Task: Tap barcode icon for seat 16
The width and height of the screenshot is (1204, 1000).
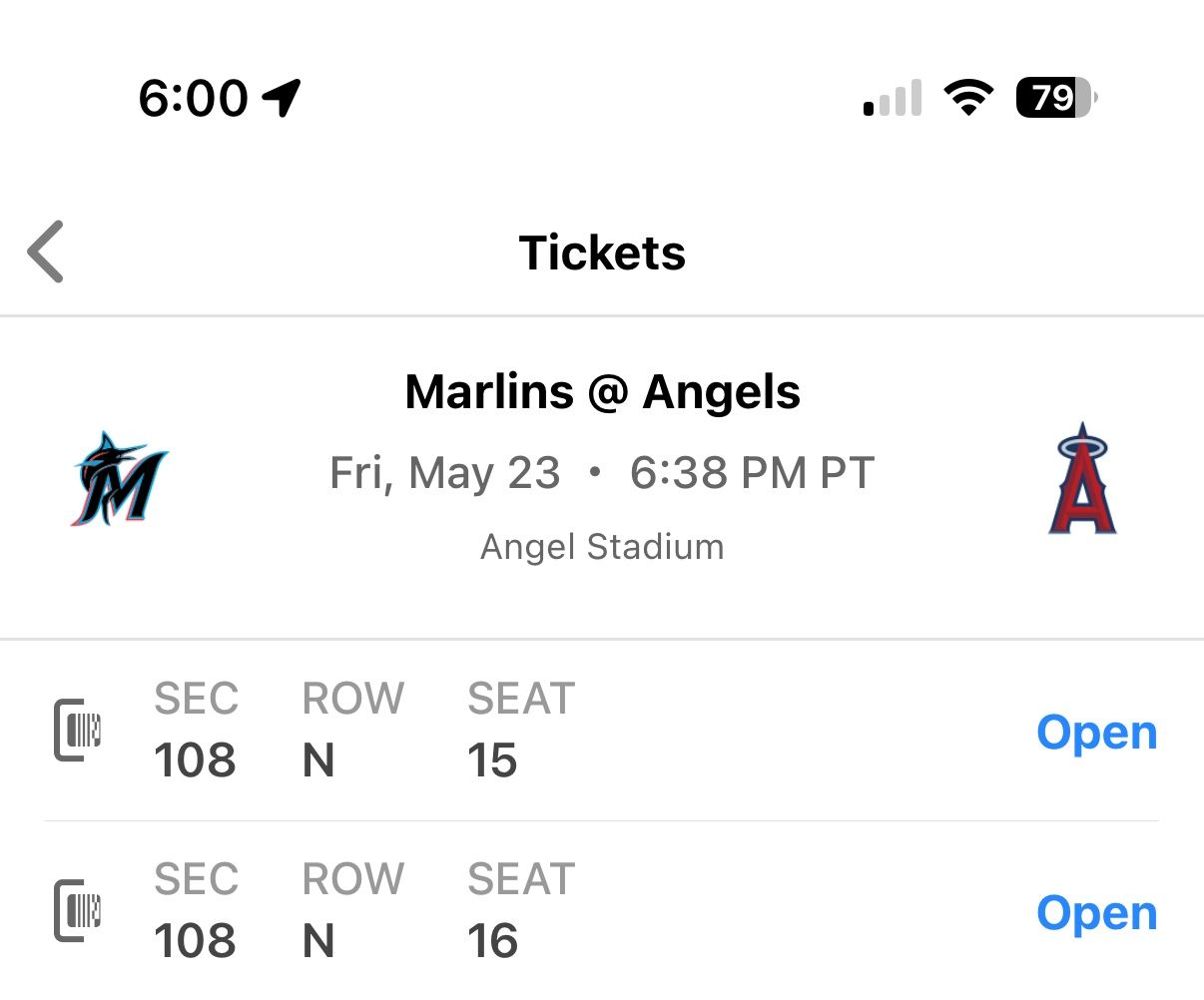Action: (x=78, y=910)
